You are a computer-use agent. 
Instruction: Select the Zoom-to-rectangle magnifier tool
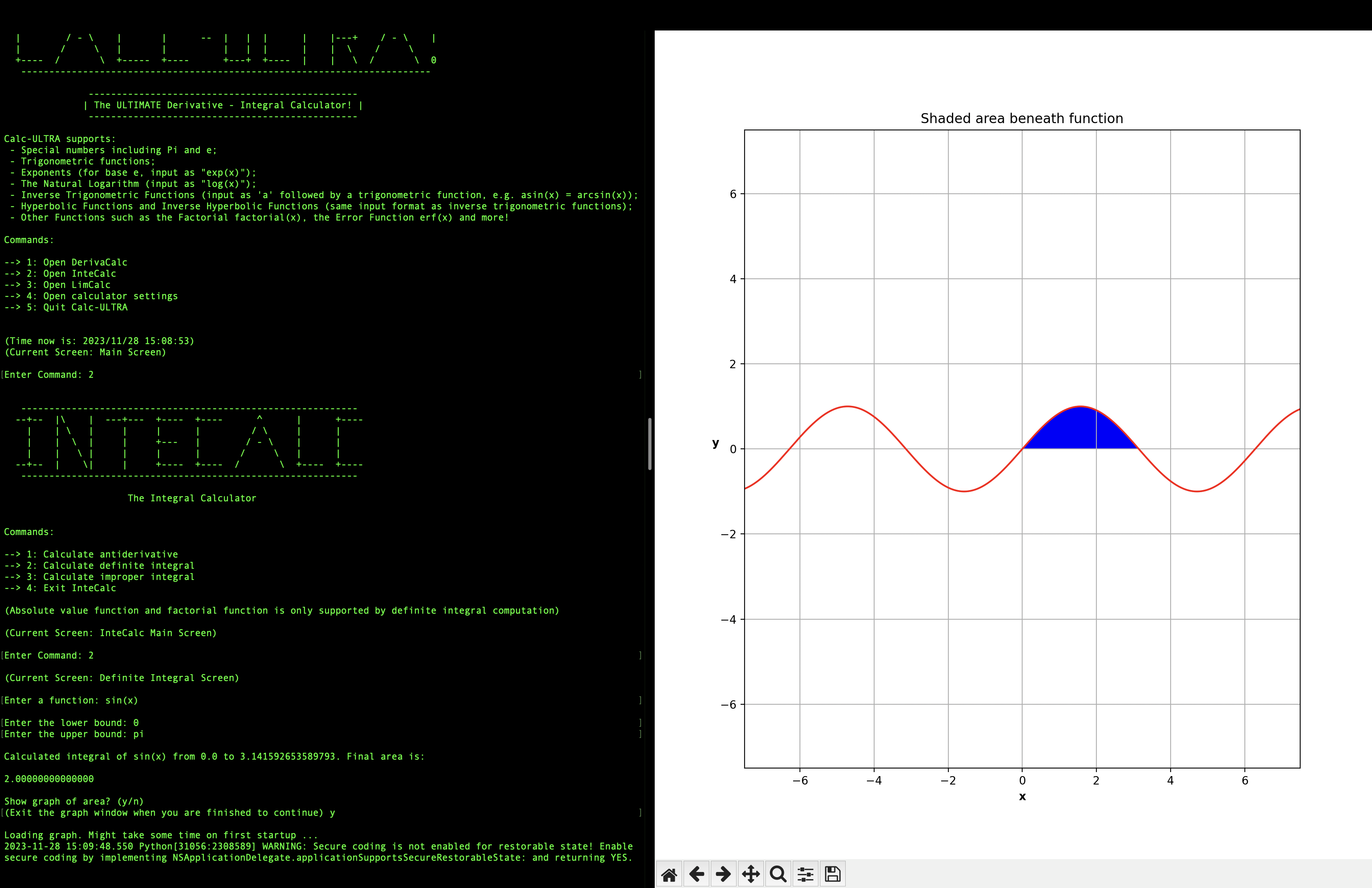coord(777,874)
